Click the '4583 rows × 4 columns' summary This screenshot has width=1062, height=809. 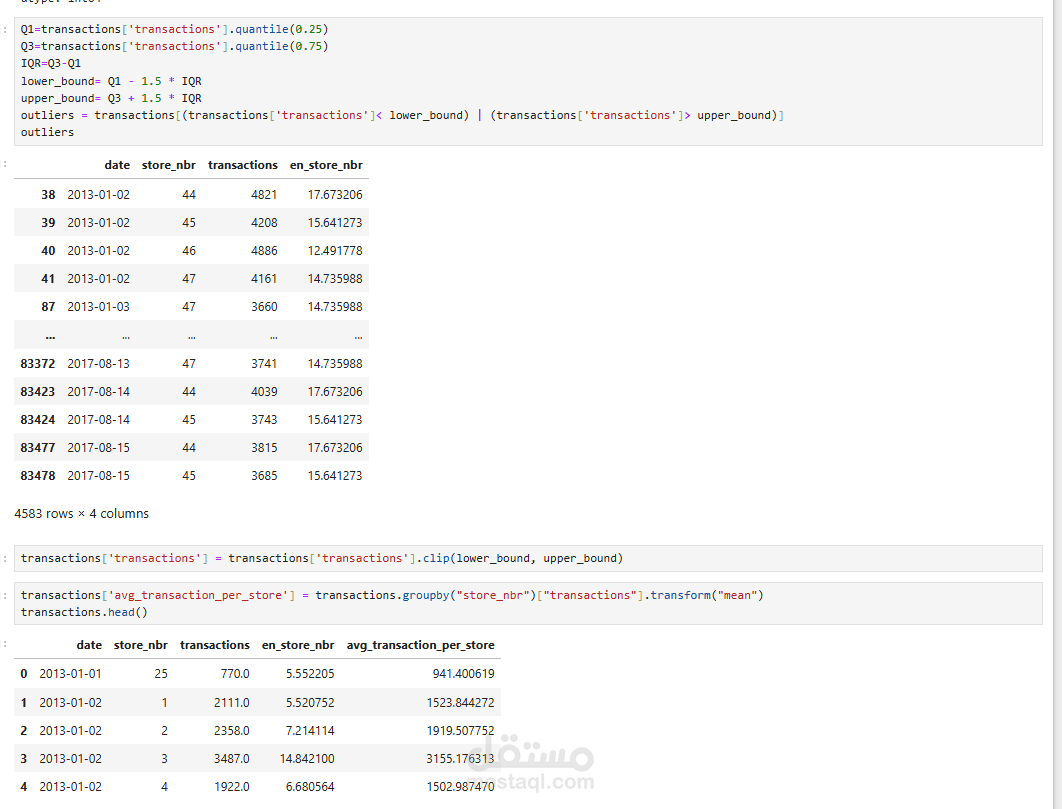(x=81, y=514)
